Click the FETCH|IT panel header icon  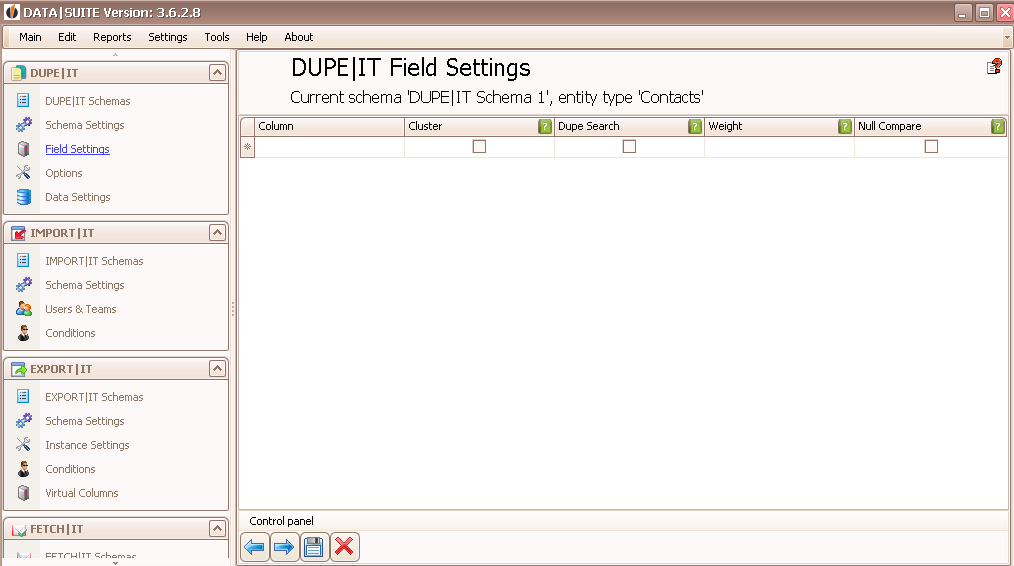point(19,529)
